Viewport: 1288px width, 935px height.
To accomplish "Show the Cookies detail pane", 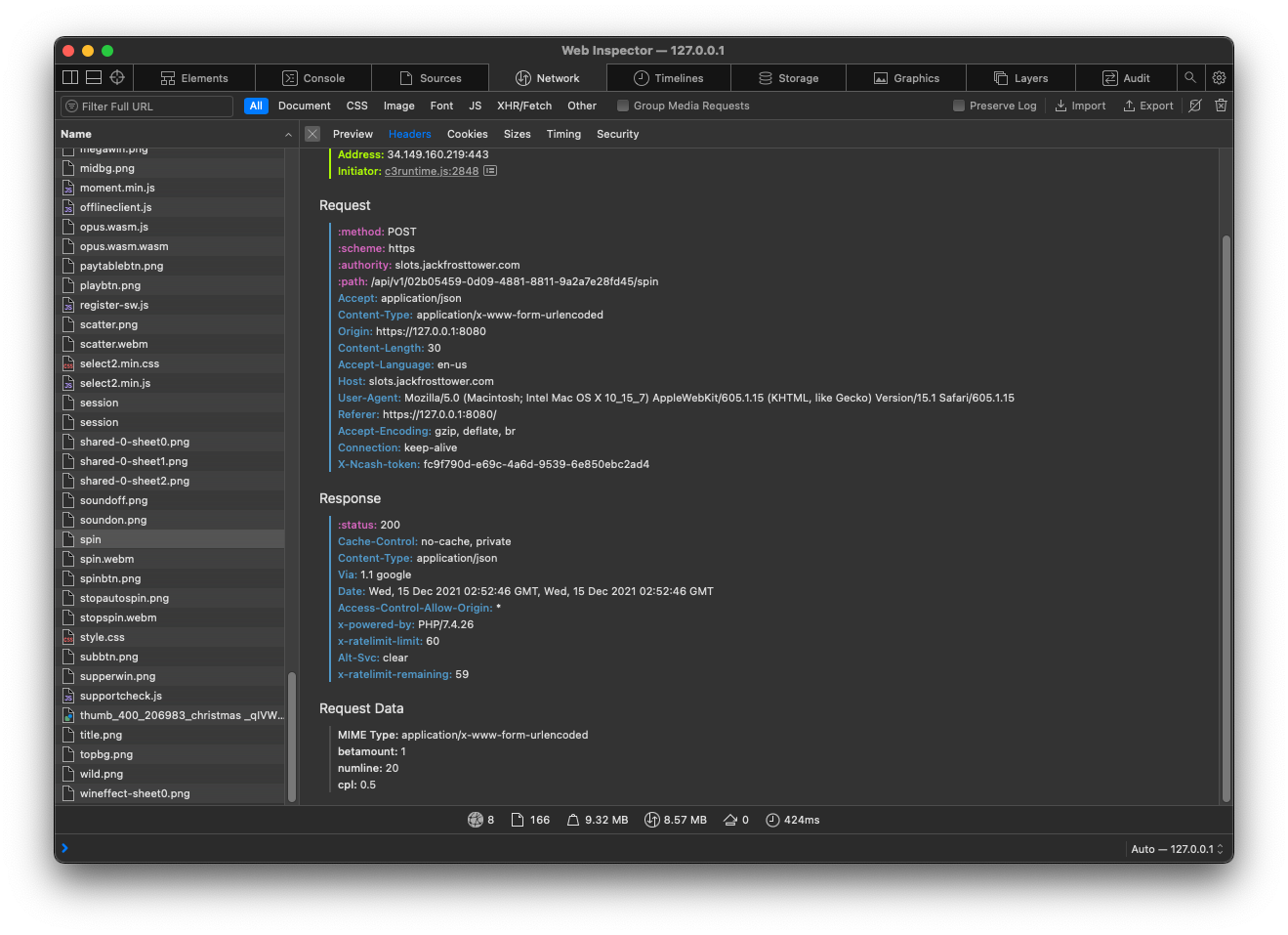I will click(468, 134).
